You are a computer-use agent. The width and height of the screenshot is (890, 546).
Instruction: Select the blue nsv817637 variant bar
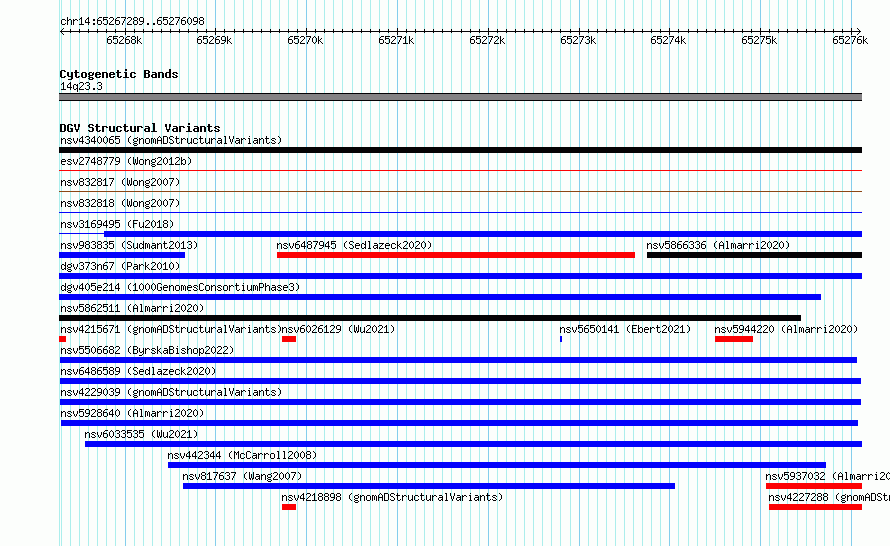click(429, 486)
